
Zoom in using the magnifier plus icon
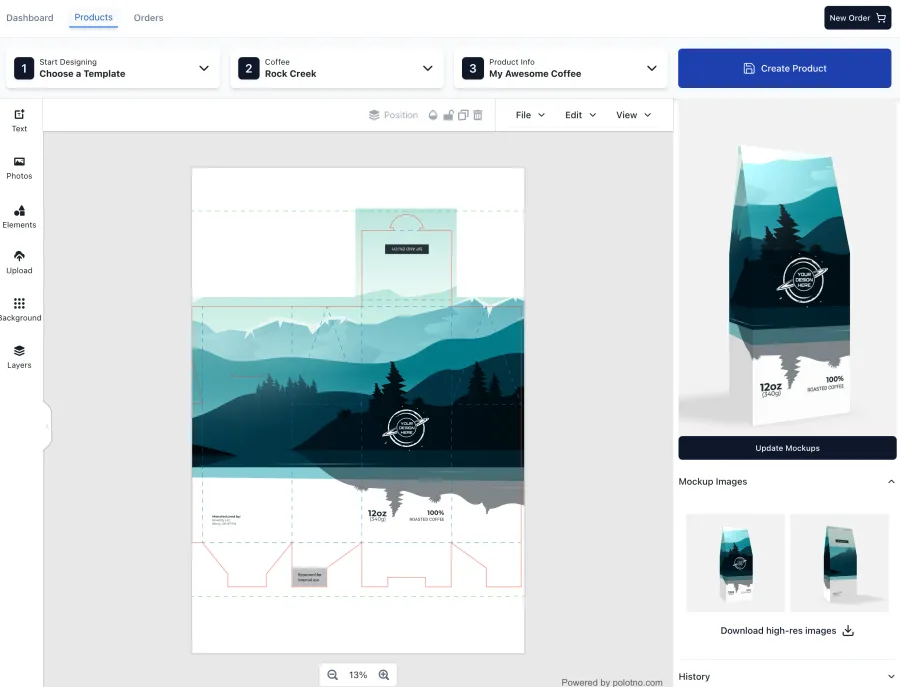pos(384,674)
